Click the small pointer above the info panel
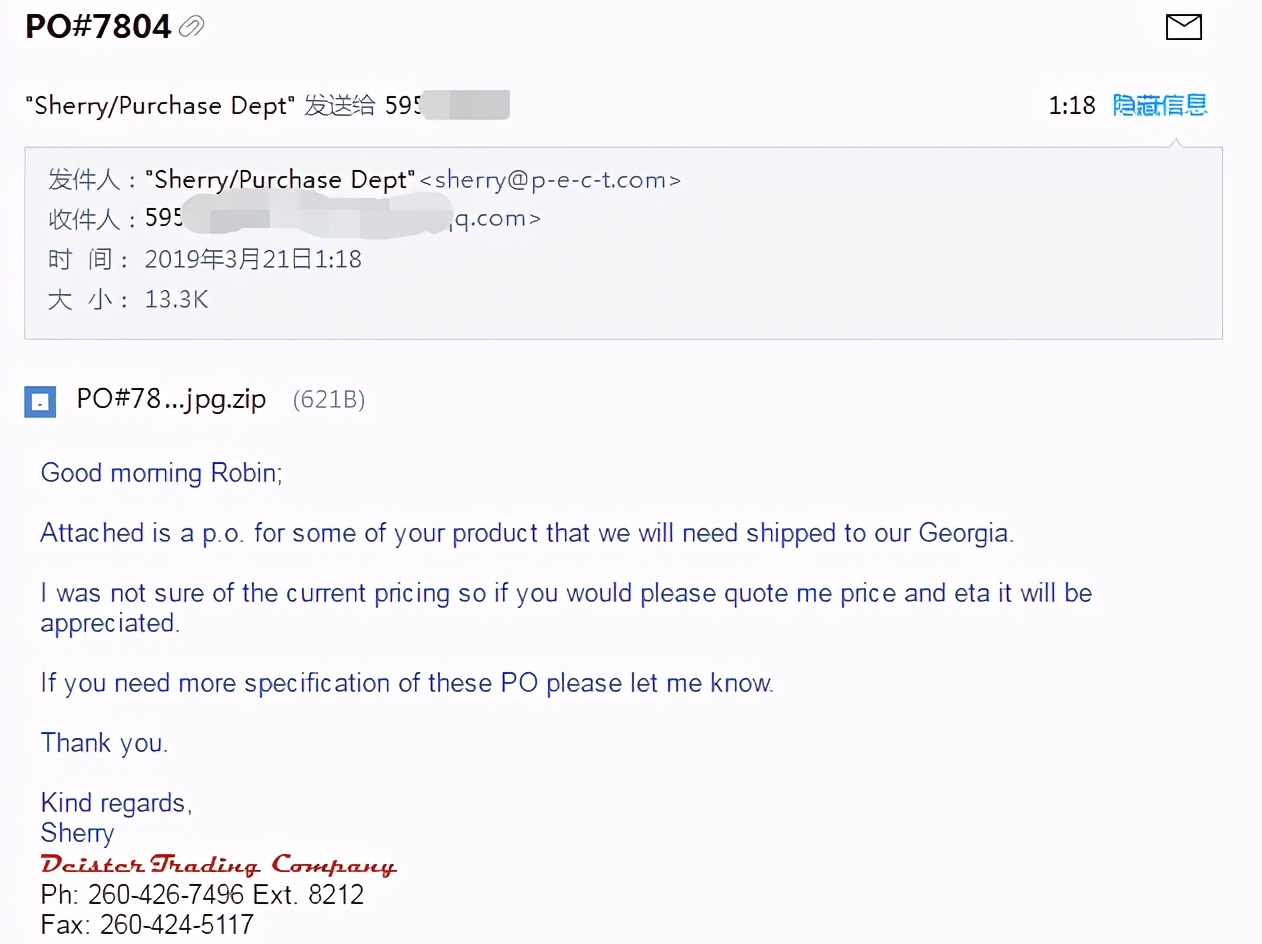Viewport: 1262px width, 944px height. [1179, 142]
